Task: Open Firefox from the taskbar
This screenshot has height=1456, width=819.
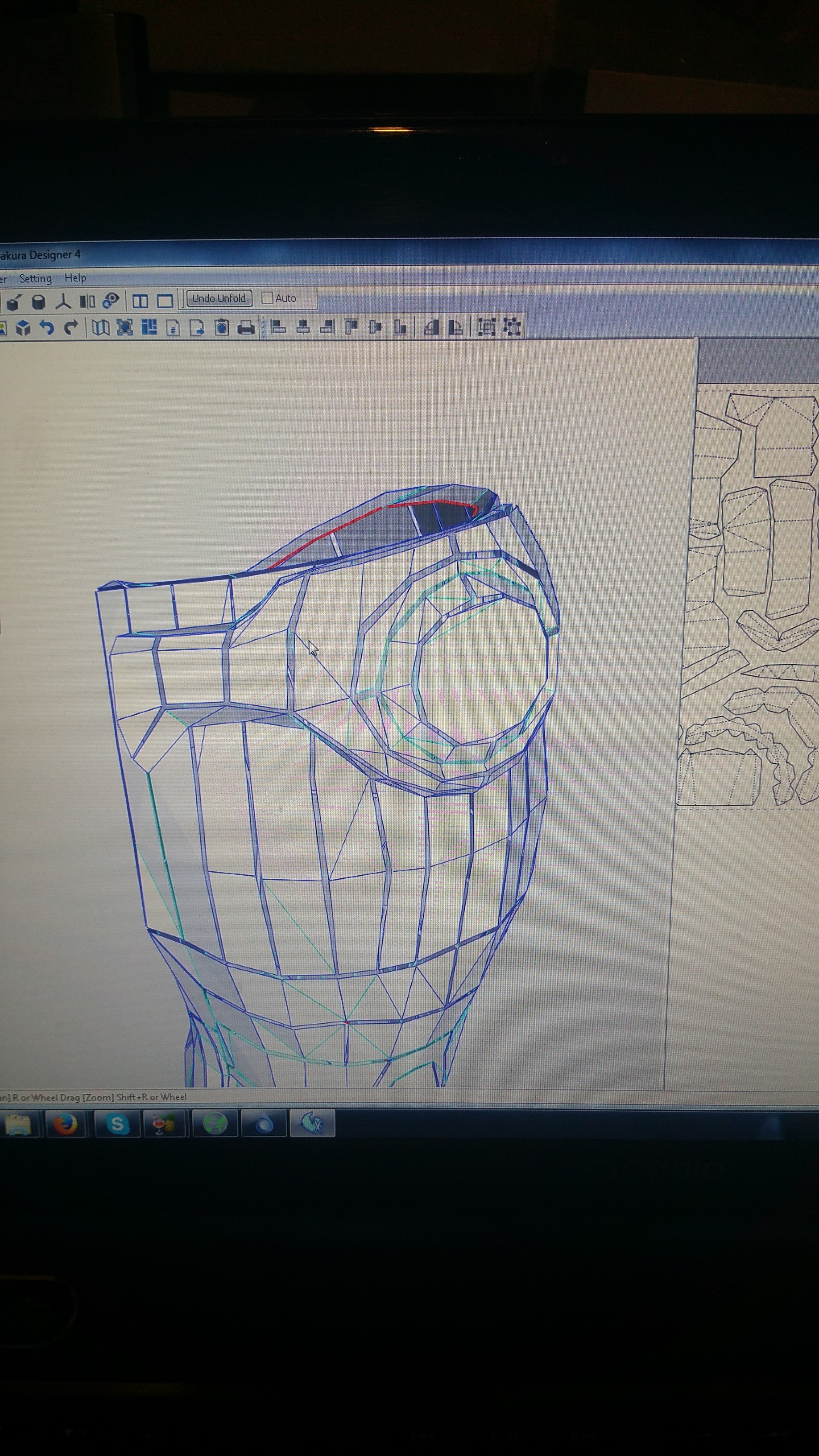Action: pyautogui.click(x=66, y=1124)
